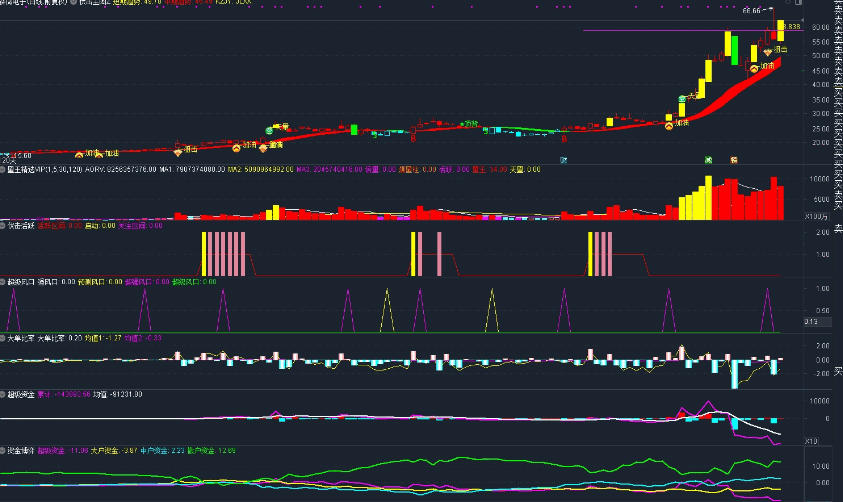Click the yellow MA2 value in volume header
Screen dimensions: 843x502
(x=261, y=169)
